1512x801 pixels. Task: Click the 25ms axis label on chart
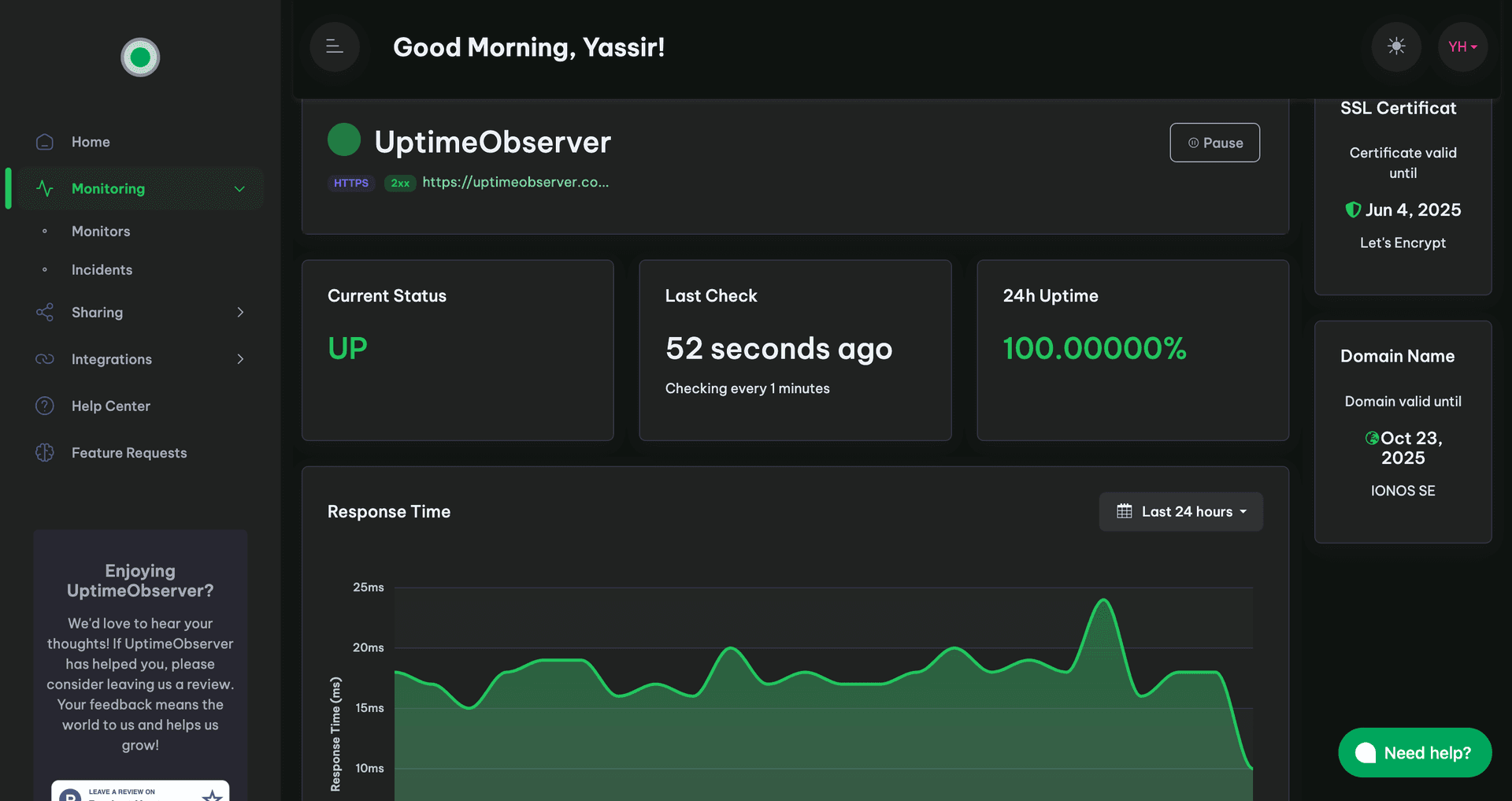click(369, 588)
